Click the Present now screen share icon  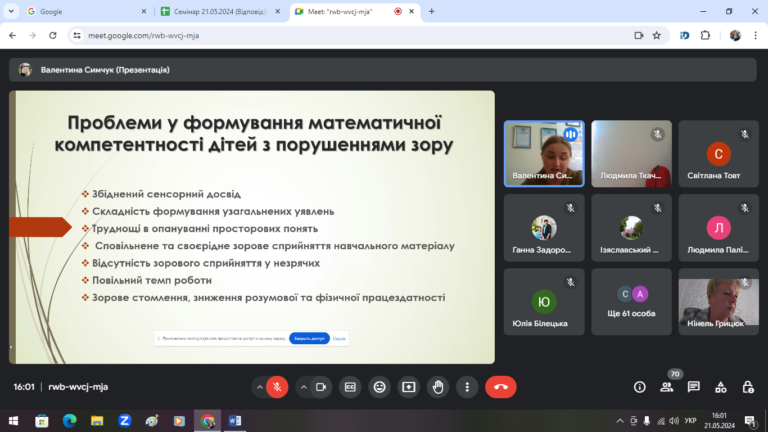click(x=408, y=387)
